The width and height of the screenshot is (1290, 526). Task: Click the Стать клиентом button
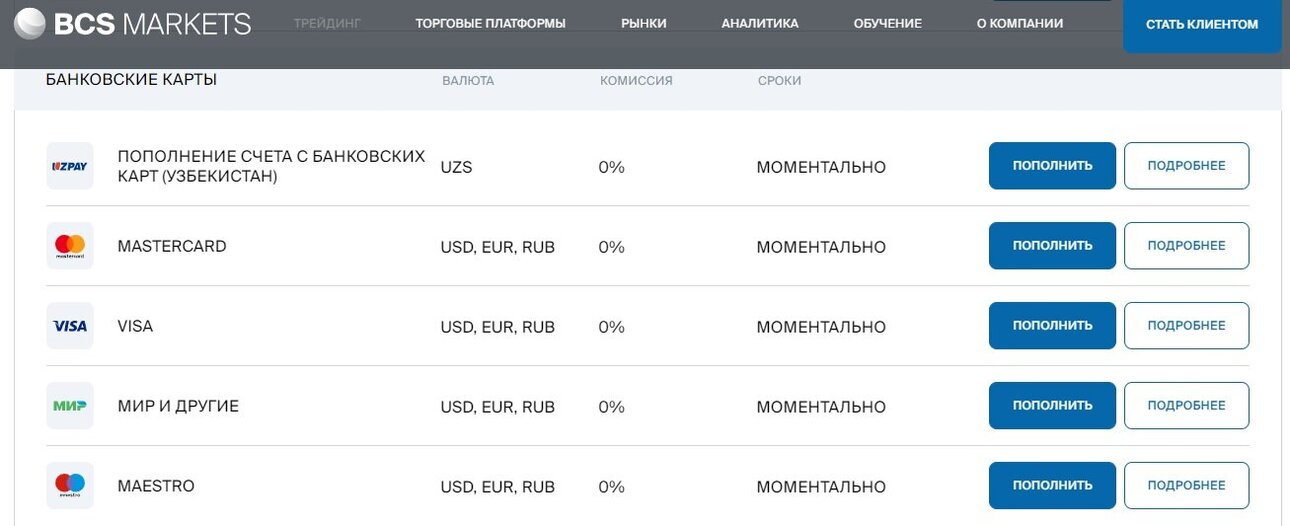(1202, 25)
